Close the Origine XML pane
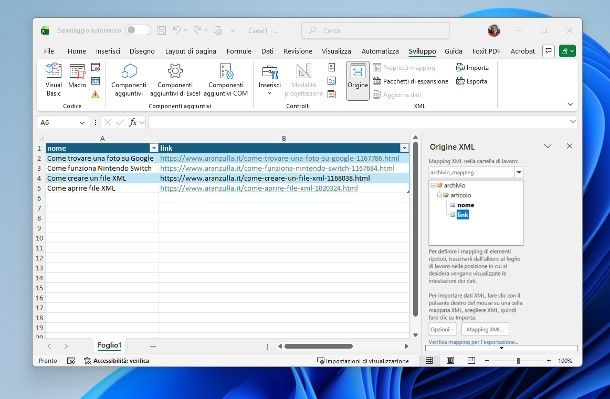The height and width of the screenshot is (399, 610). [570, 146]
